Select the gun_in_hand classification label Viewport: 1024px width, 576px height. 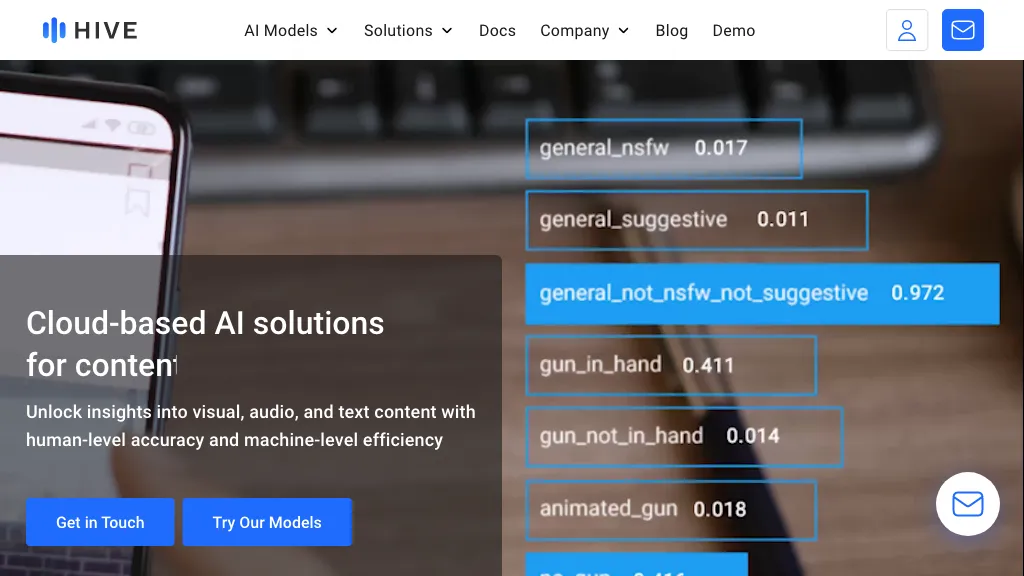[x=671, y=365]
